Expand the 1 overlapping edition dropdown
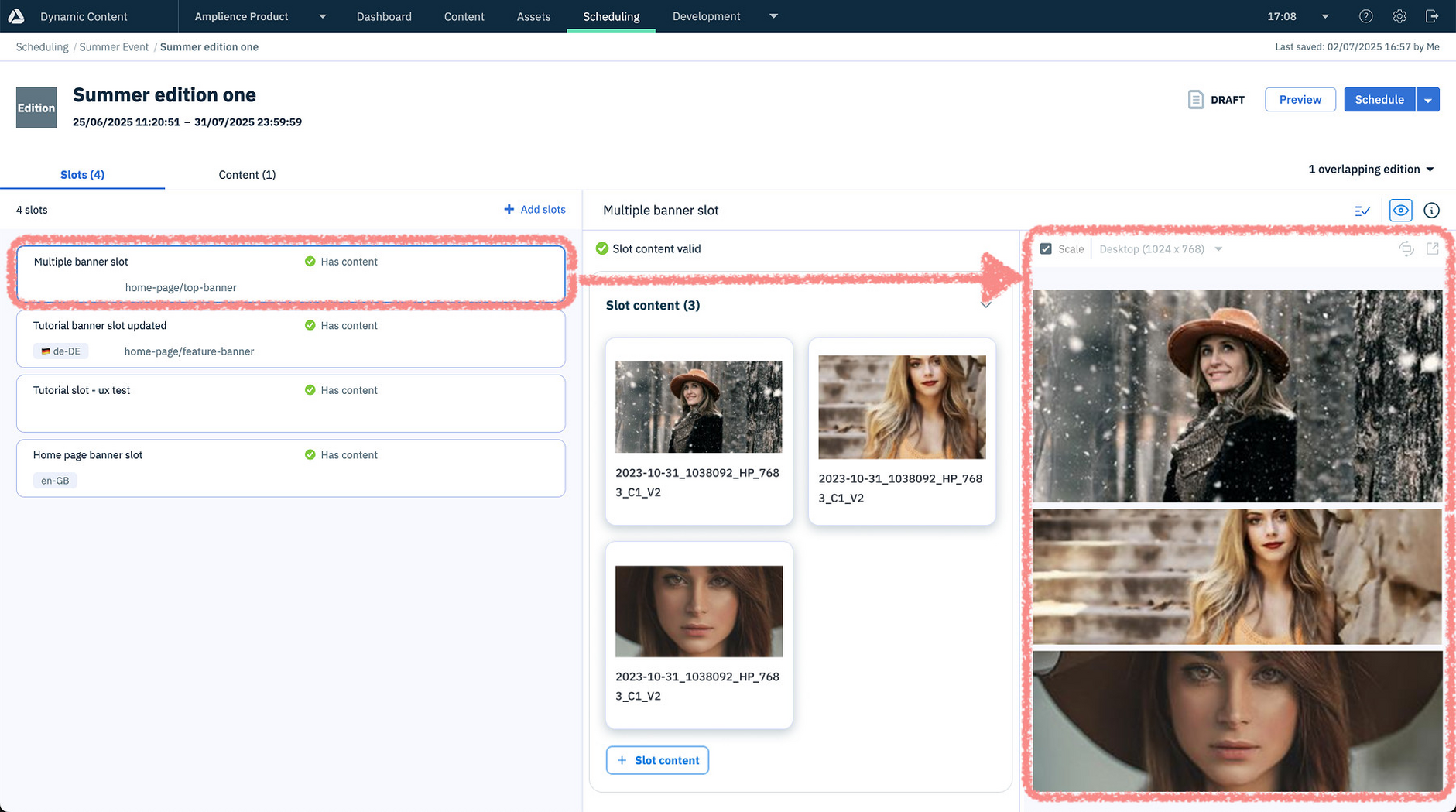This screenshot has height=812, width=1456. [1370, 169]
